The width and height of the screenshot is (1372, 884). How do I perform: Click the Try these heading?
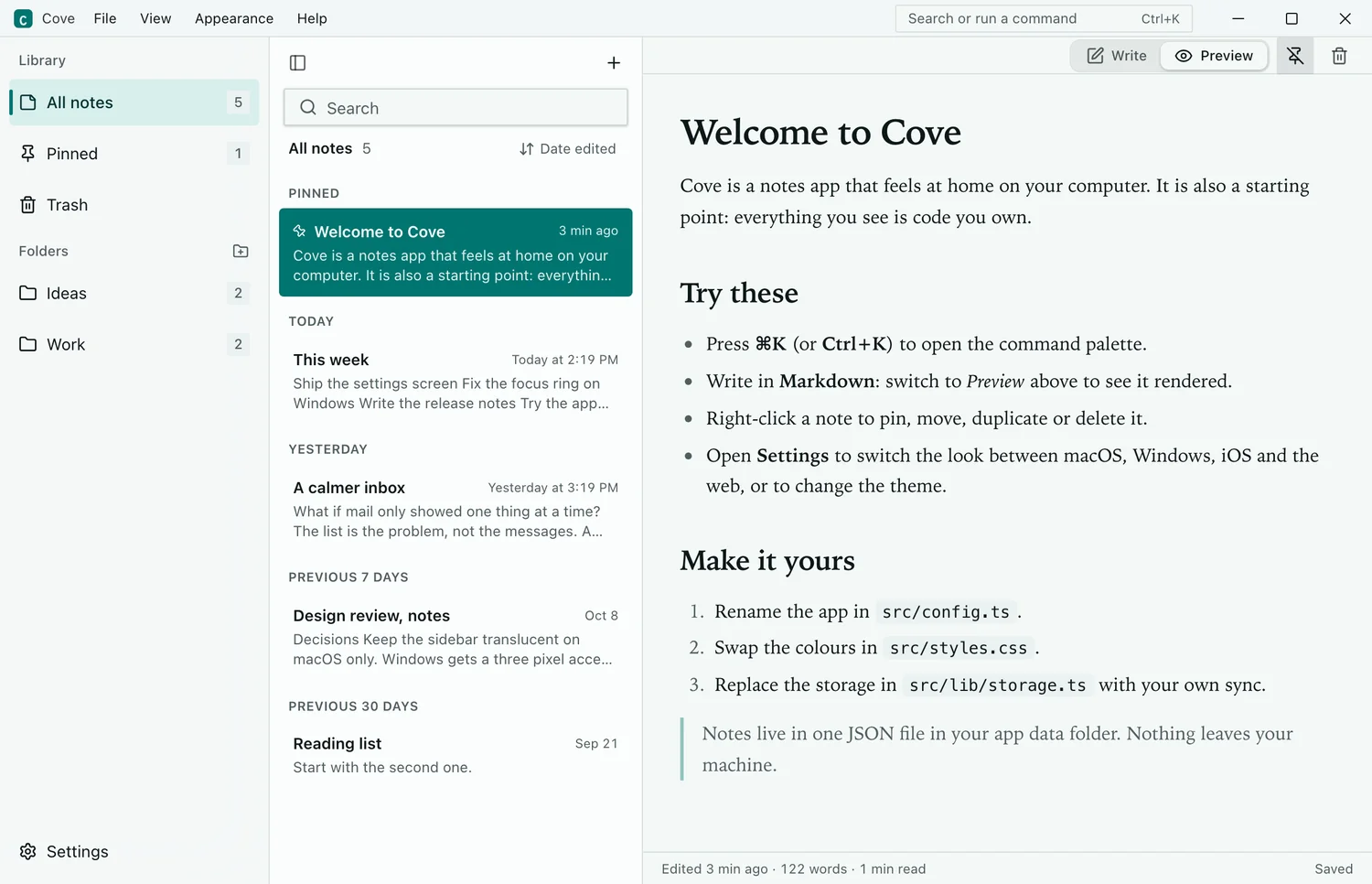pyautogui.click(x=739, y=293)
